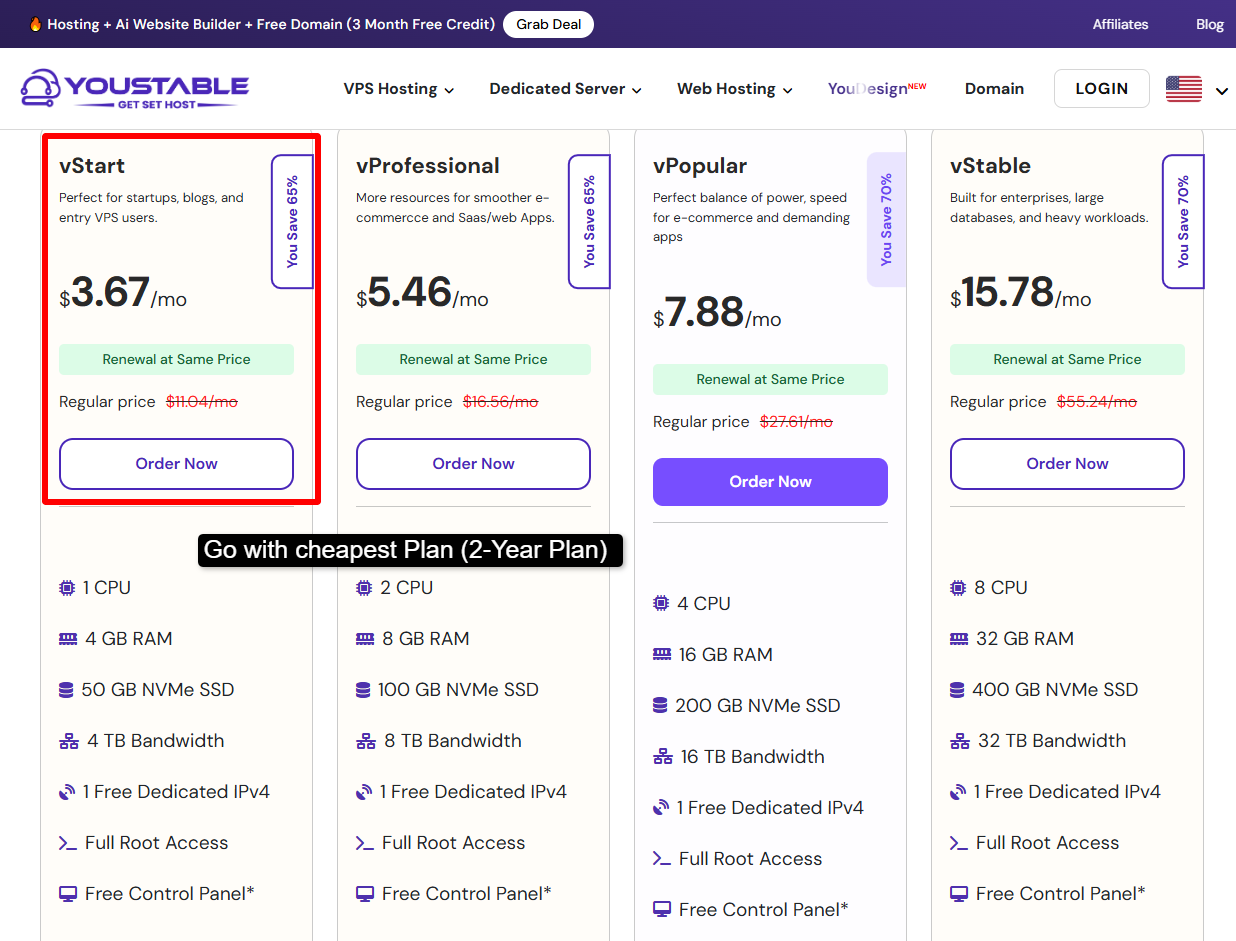Click the CPU chip icon in vStart

click(67, 588)
